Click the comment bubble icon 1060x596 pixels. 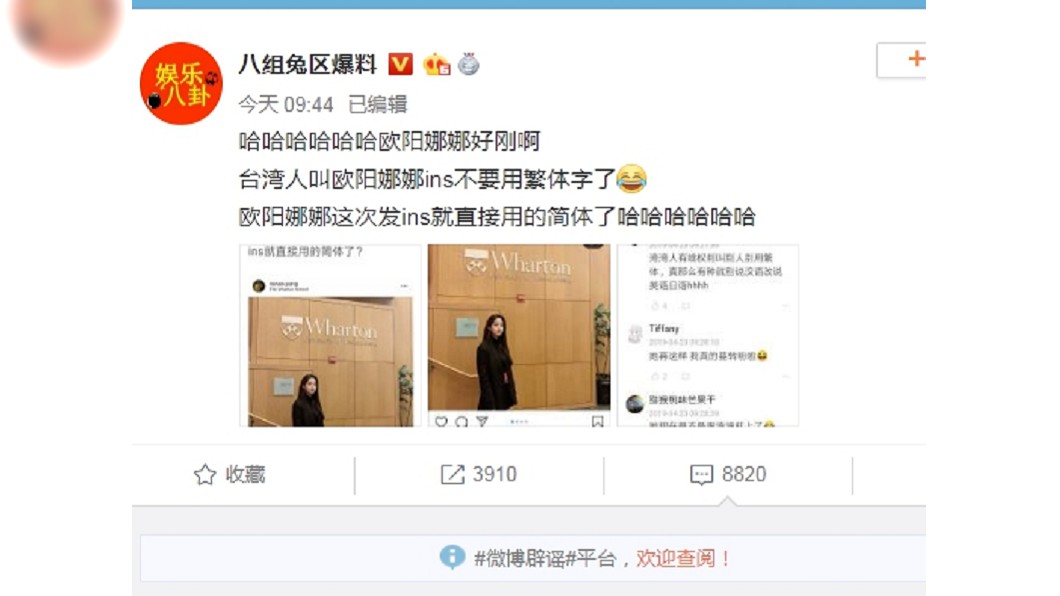[x=701, y=475]
